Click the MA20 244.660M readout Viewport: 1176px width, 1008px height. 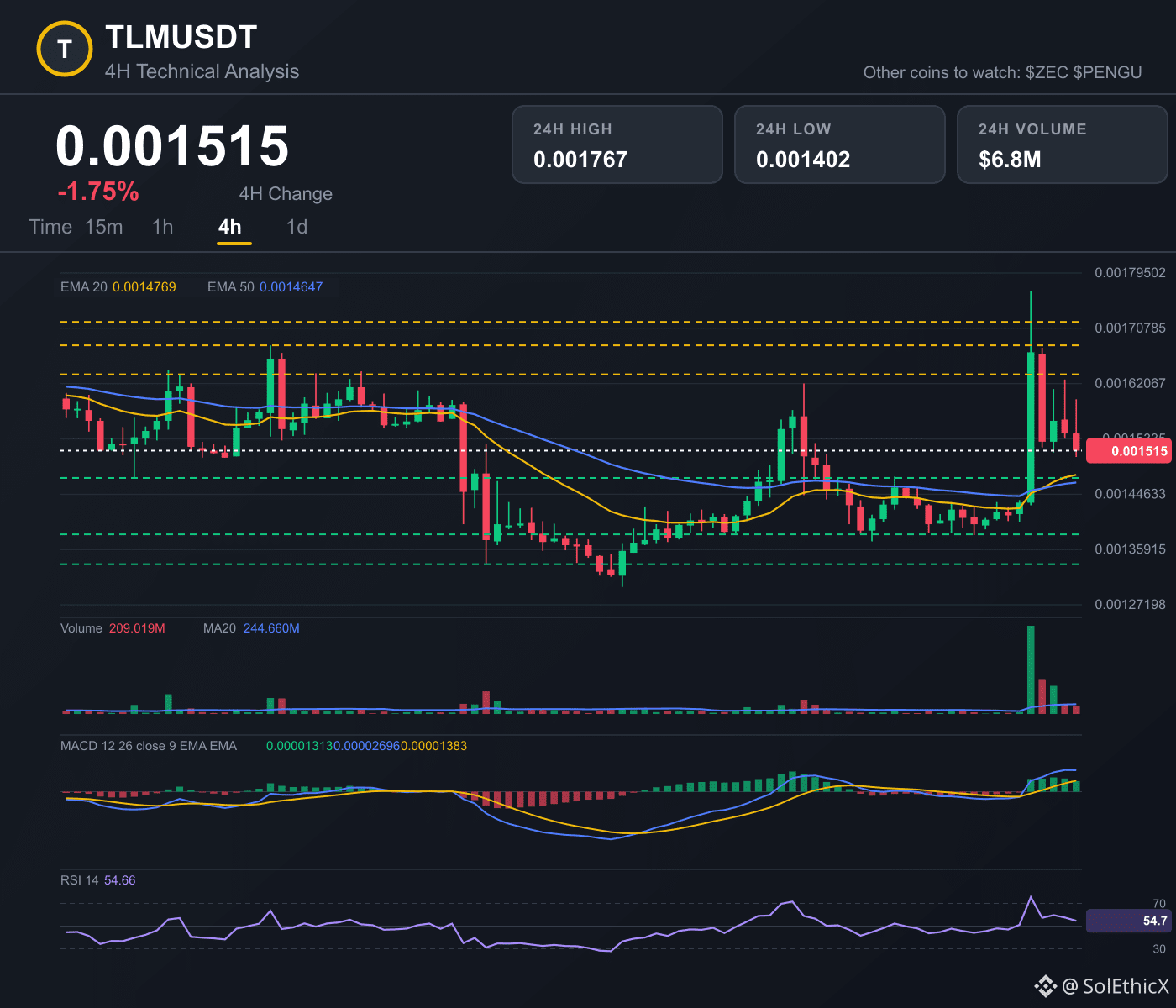[251, 628]
